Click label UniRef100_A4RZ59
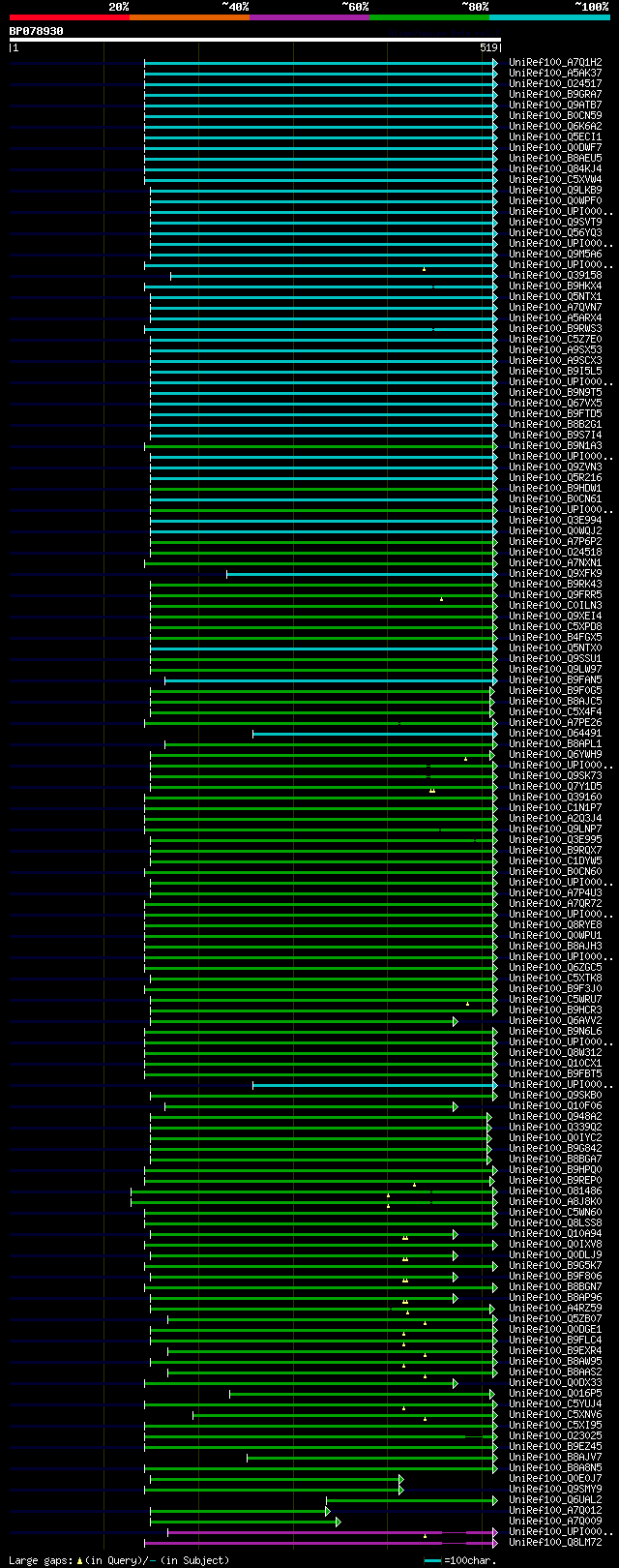The height and width of the screenshot is (1568, 619). [556, 1309]
